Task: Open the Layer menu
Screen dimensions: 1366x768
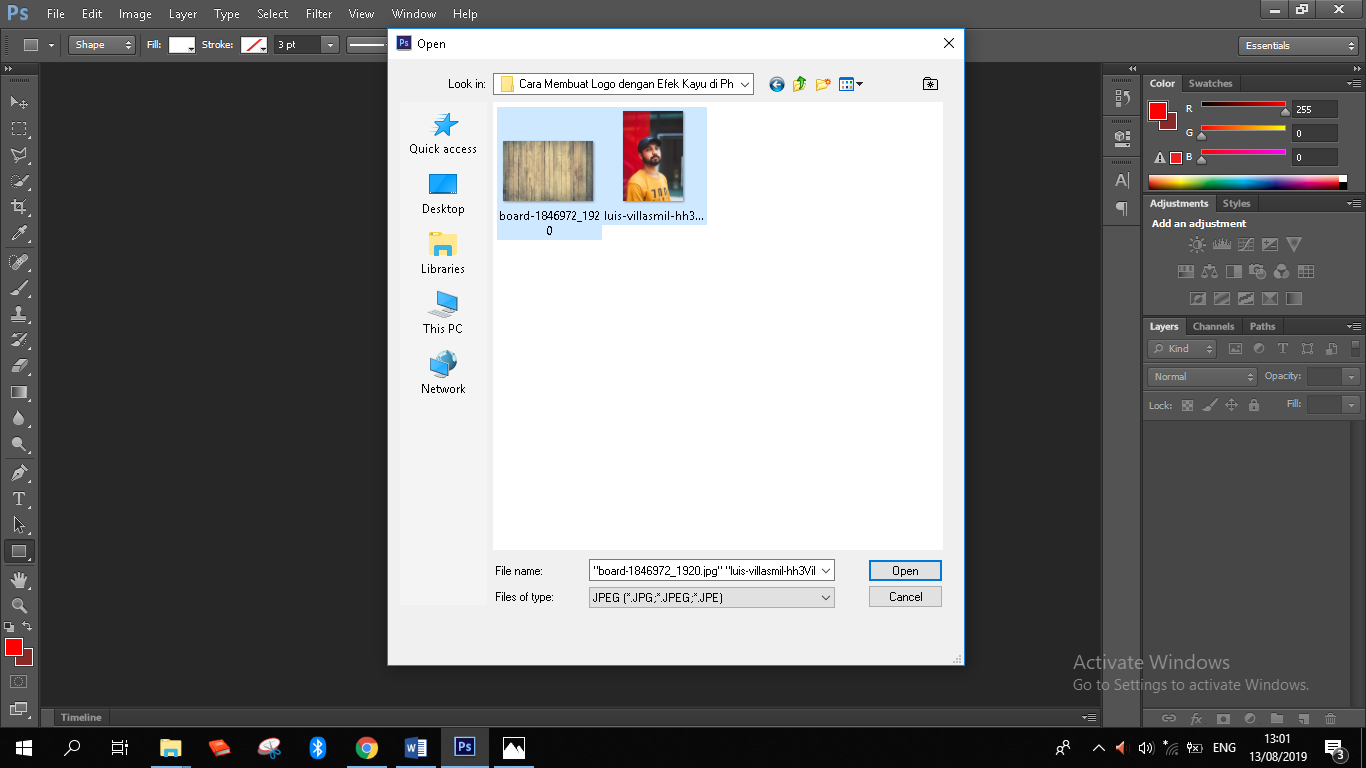Action: point(183,14)
